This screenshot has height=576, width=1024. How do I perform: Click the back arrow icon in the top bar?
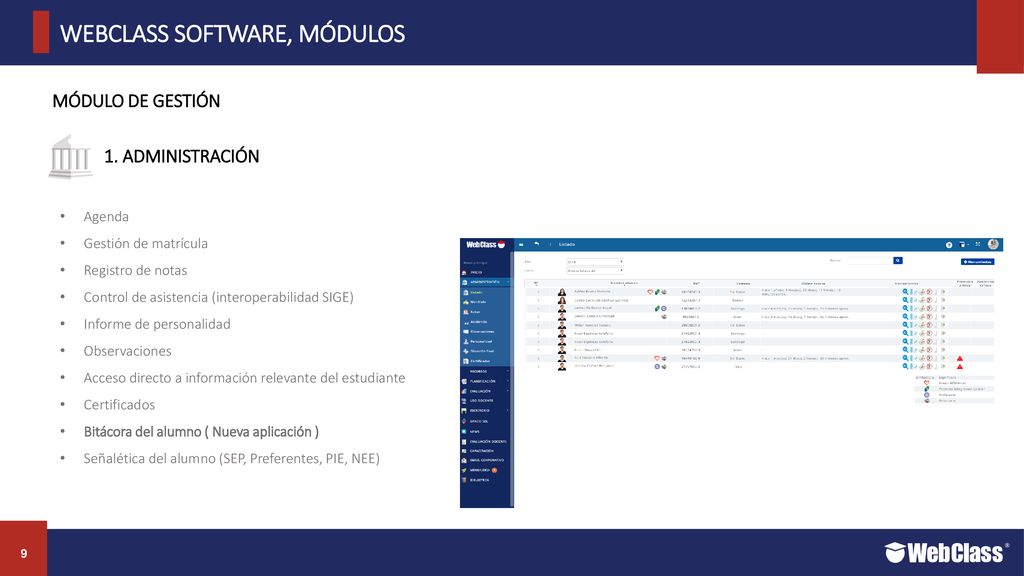[536, 244]
